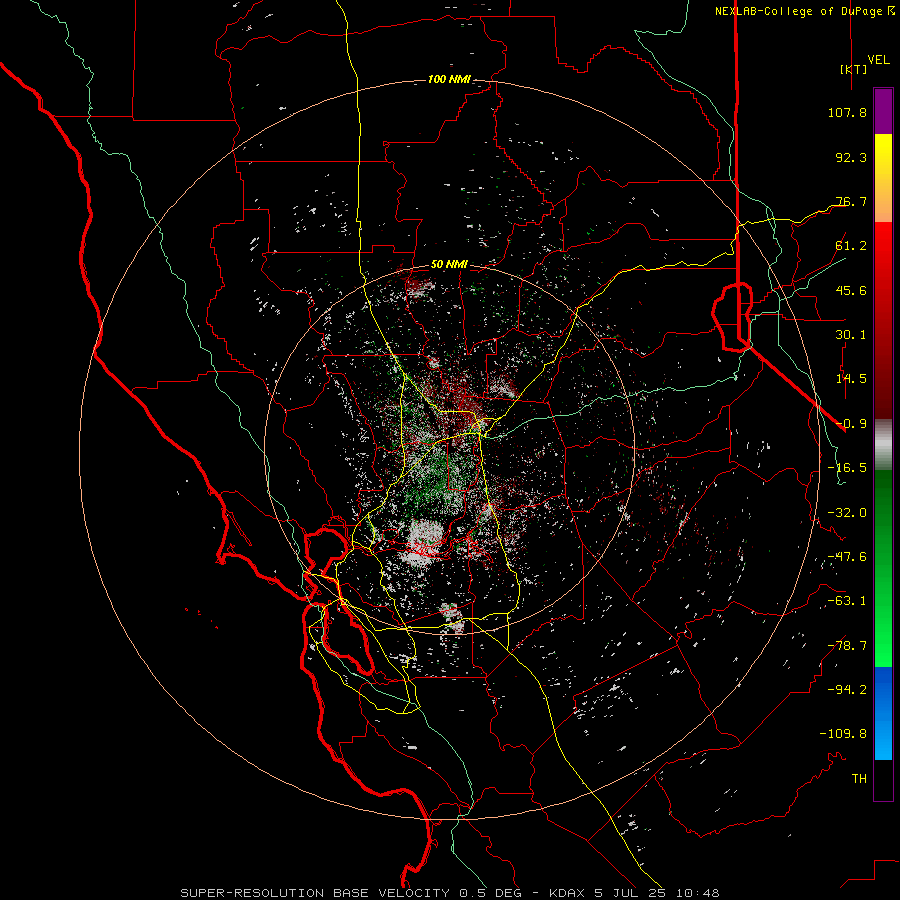Viewport: 900px width, 900px height.
Task: Select the -0.9 scale value
Action: (x=851, y=424)
